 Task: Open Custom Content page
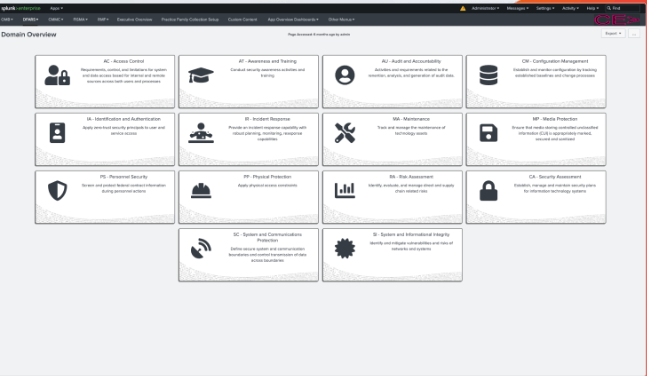point(243,19)
